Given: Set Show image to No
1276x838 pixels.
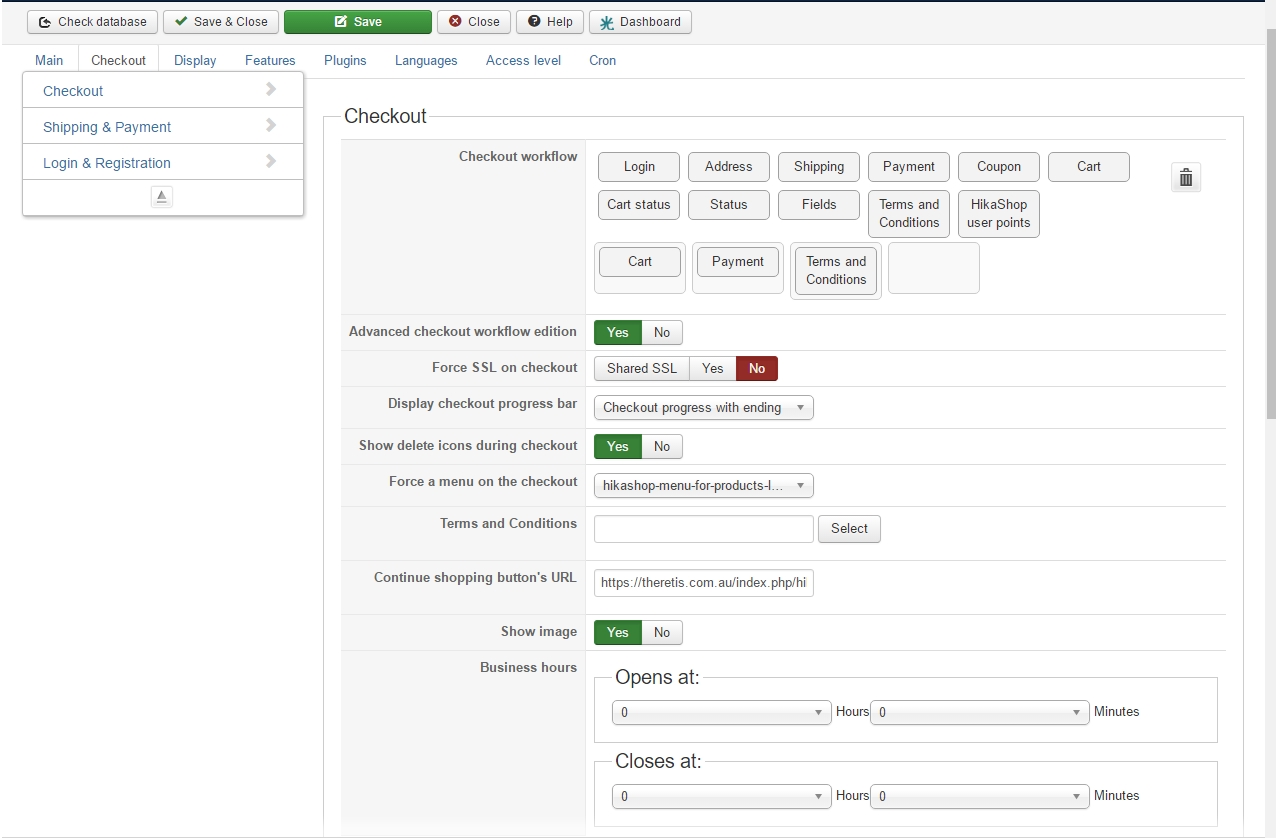Looking at the screenshot, I should [662, 632].
